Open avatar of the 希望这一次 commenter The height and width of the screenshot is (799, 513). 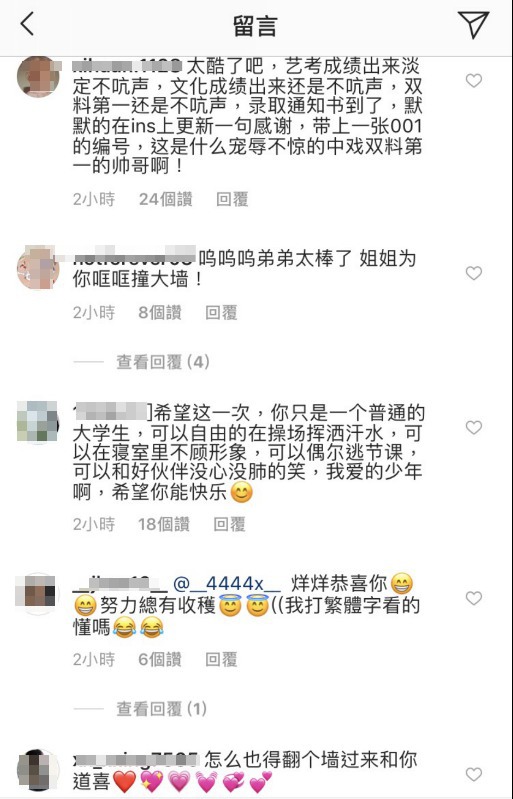point(38,422)
